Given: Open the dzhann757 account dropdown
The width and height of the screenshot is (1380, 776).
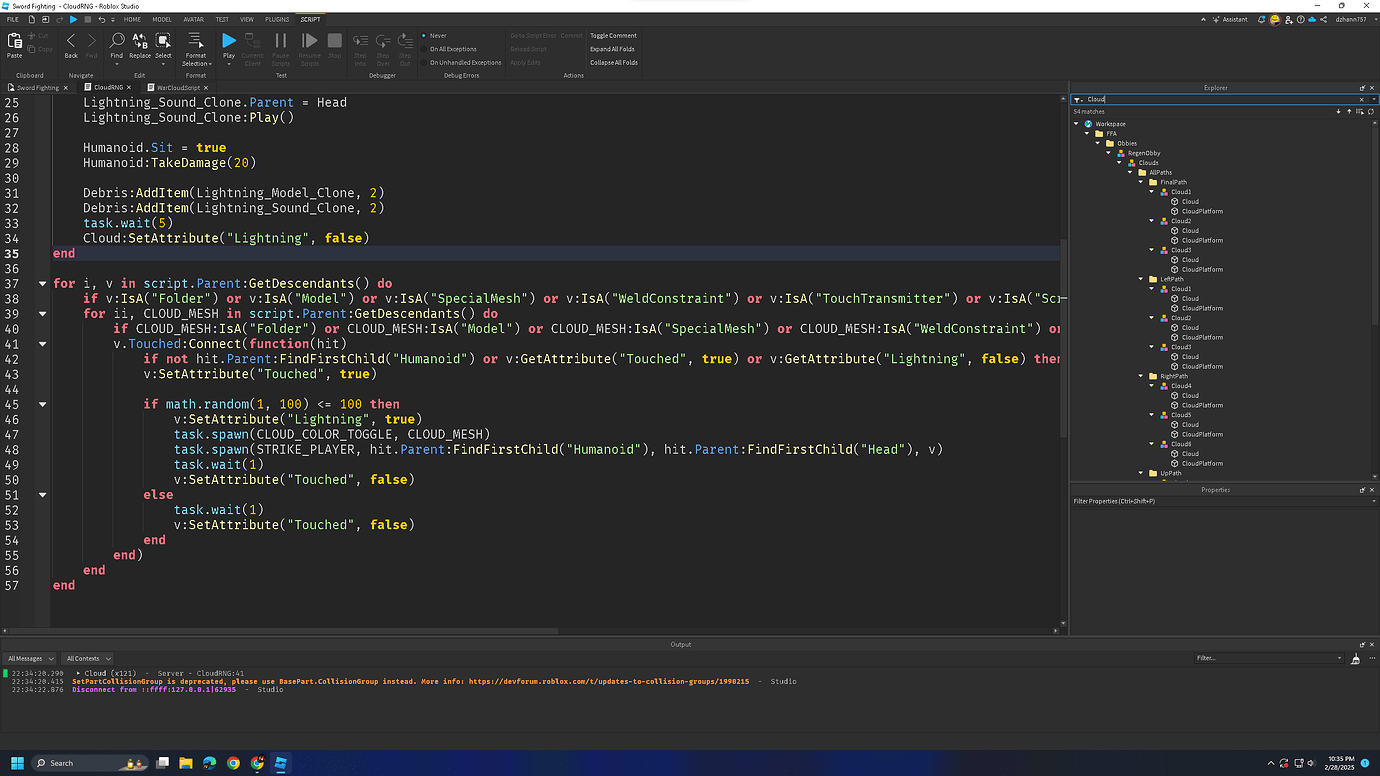Looking at the screenshot, I should 1358,19.
